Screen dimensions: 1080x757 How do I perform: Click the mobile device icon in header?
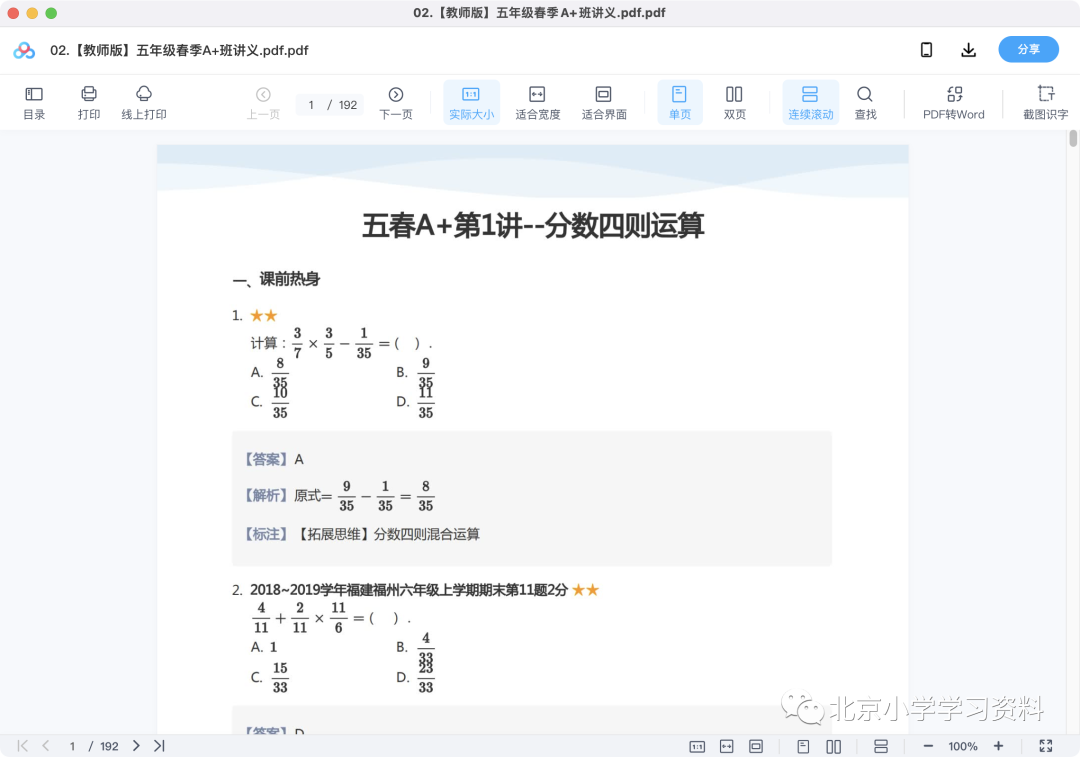926,50
